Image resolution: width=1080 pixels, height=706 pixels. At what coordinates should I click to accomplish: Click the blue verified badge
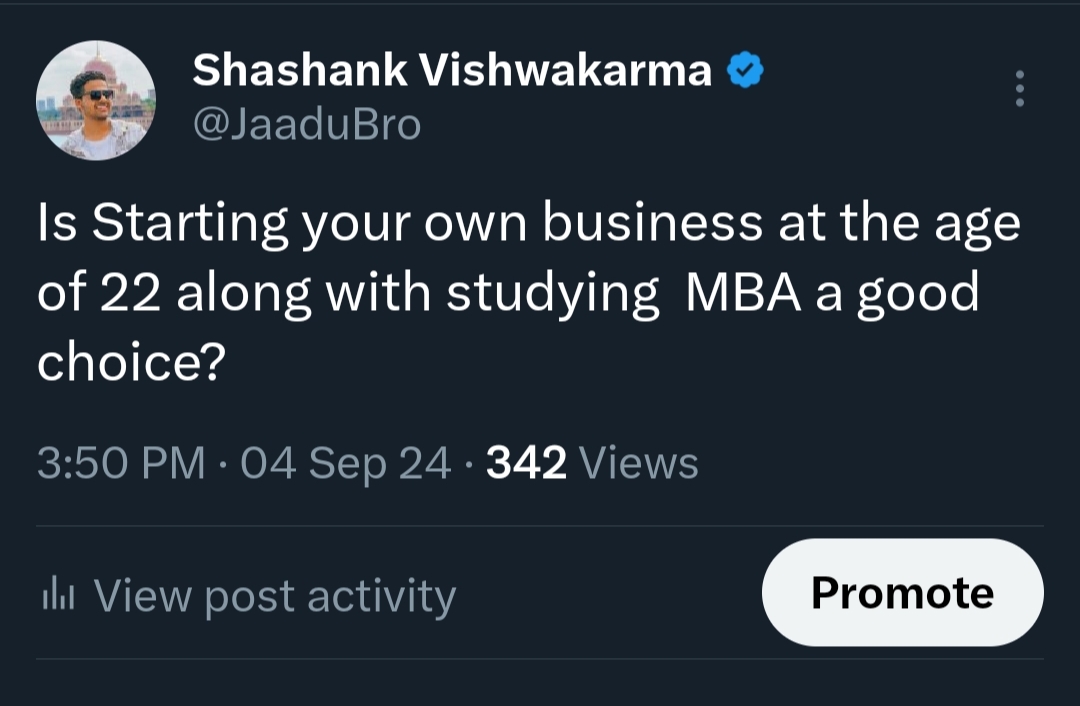point(744,71)
